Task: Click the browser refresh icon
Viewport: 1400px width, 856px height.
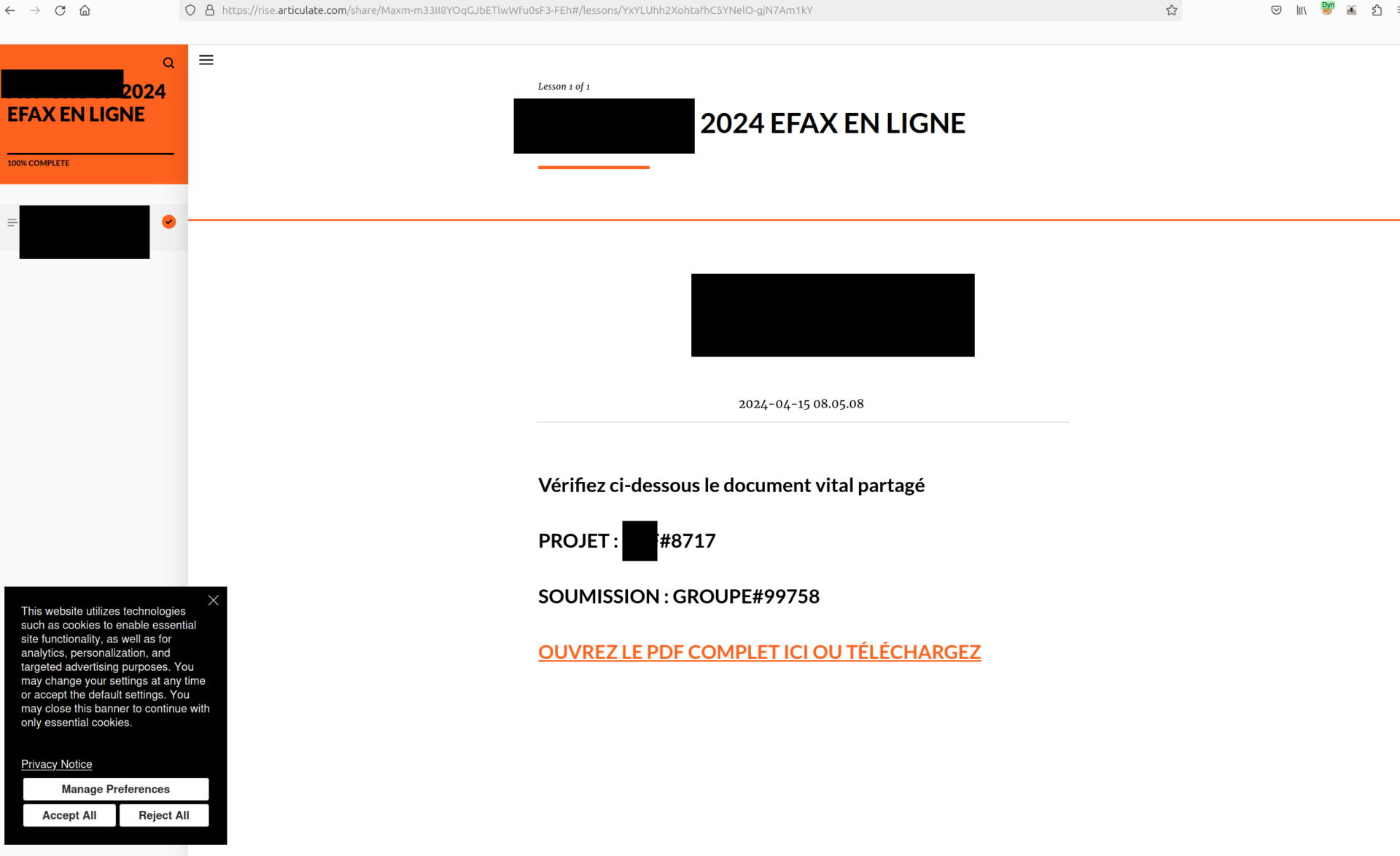Action: coord(60,10)
